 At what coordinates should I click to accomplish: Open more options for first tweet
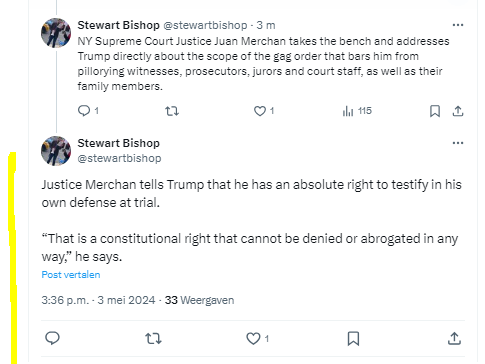(458, 25)
